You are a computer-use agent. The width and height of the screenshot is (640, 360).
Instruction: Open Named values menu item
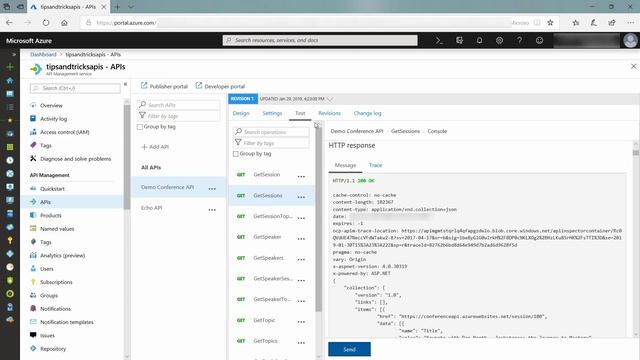pyautogui.click(x=57, y=229)
